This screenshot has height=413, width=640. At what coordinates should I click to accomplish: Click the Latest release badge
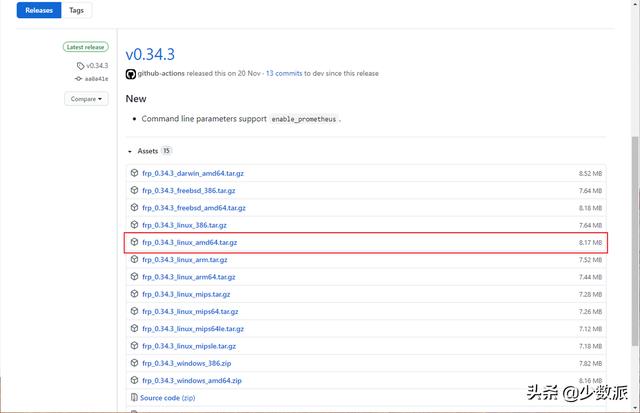(x=86, y=47)
